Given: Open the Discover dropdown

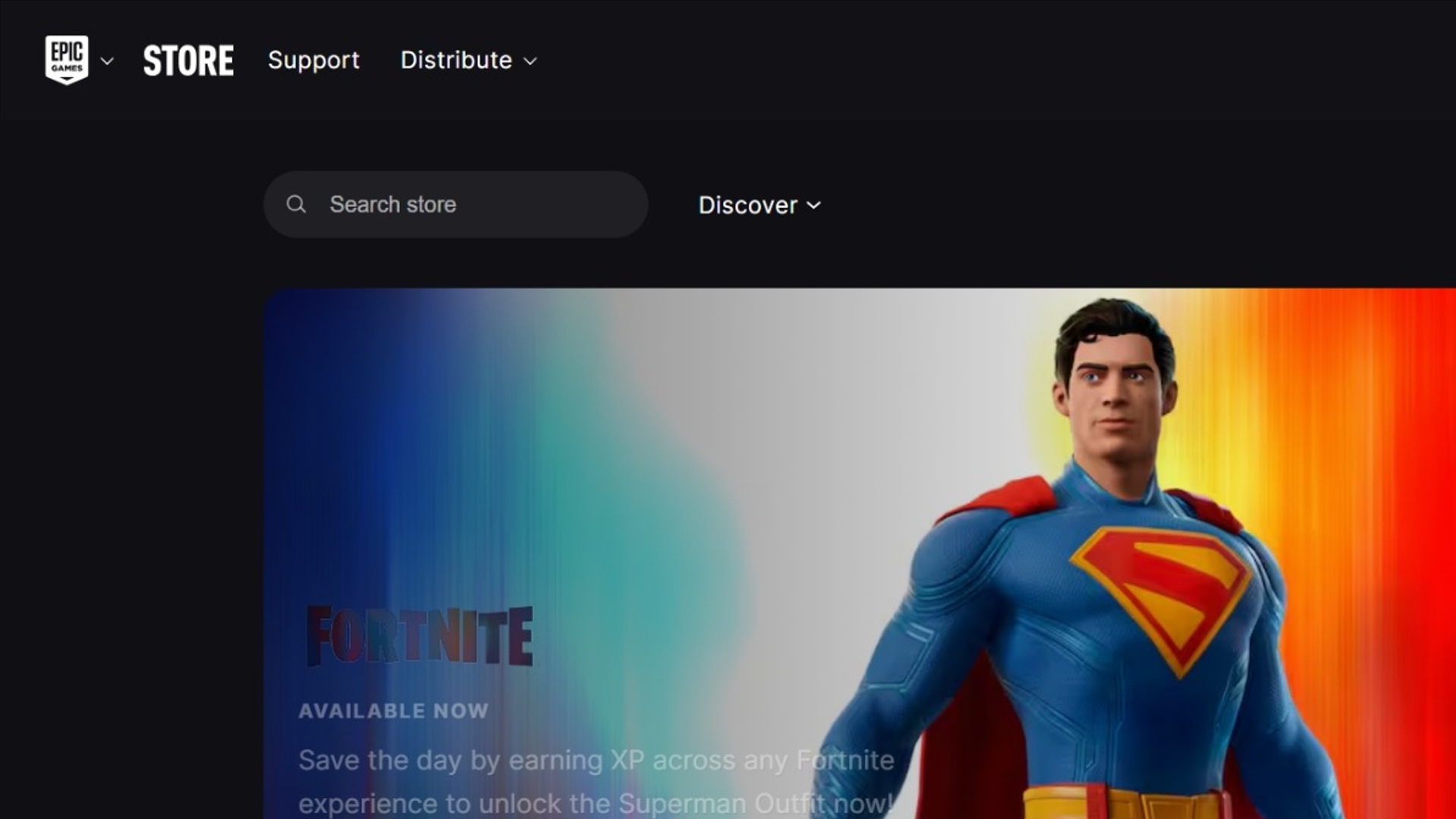Looking at the screenshot, I should (748, 205).
